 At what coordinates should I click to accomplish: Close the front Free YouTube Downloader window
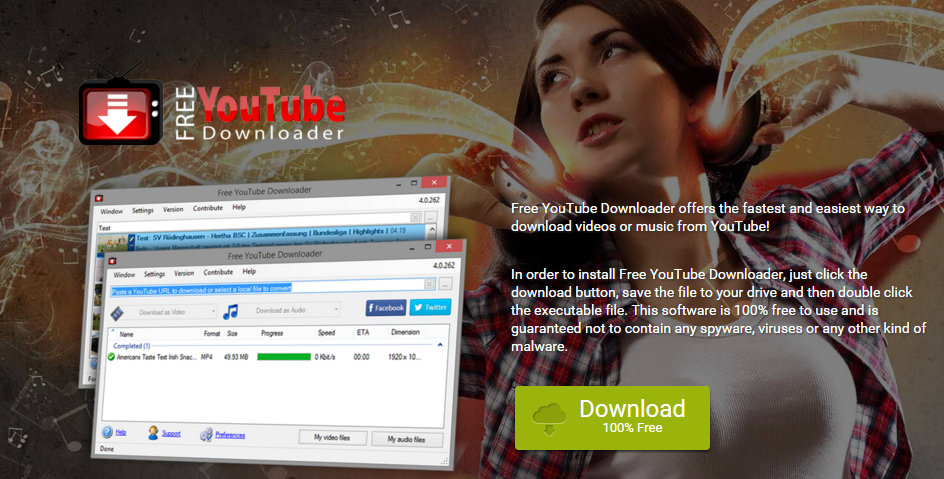pos(449,246)
